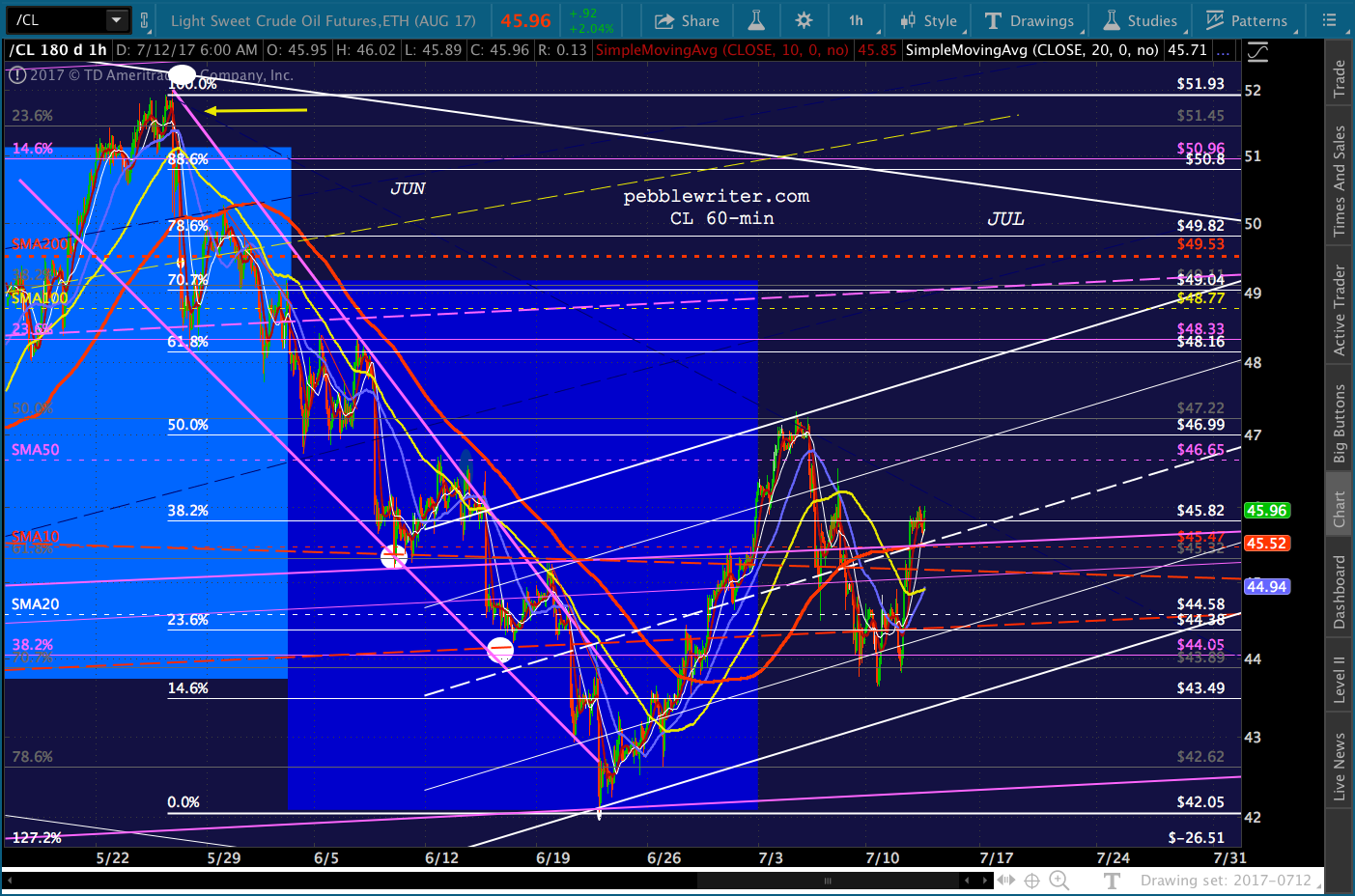This screenshot has width=1355, height=896.
Task: Expand the /CL symbol dropdown arrow
Action: click(116, 19)
